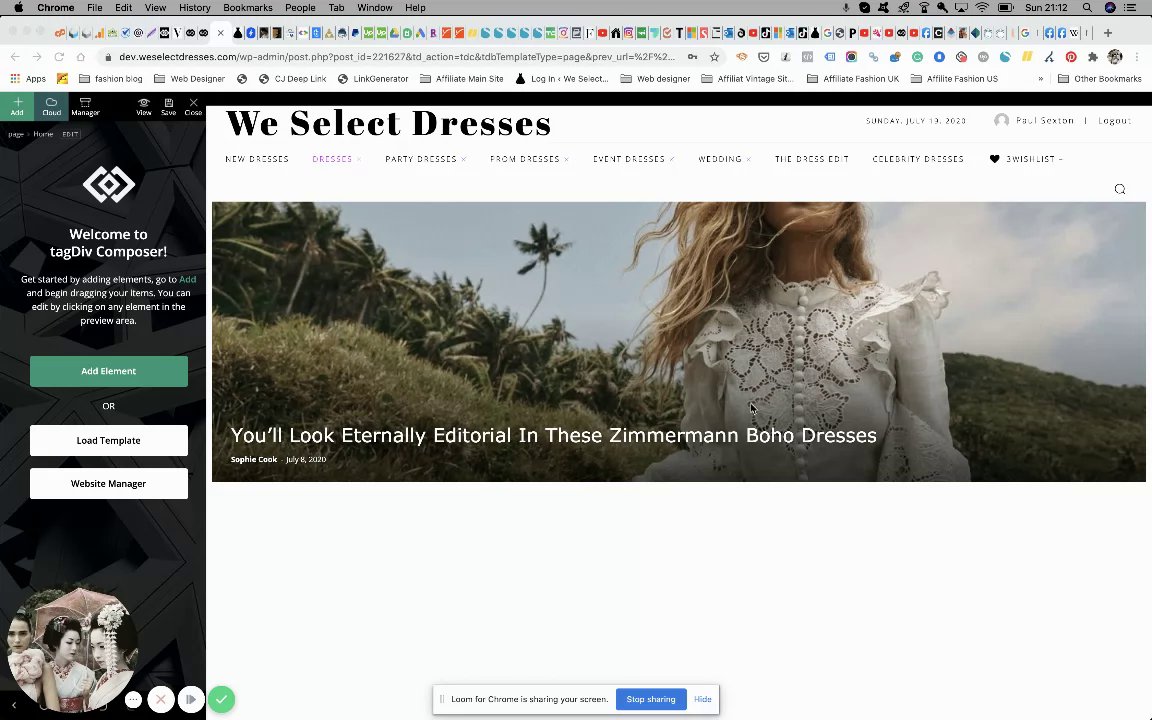
Task: Hide the Loom screen sharing notice
Action: (x=702, y=699)
